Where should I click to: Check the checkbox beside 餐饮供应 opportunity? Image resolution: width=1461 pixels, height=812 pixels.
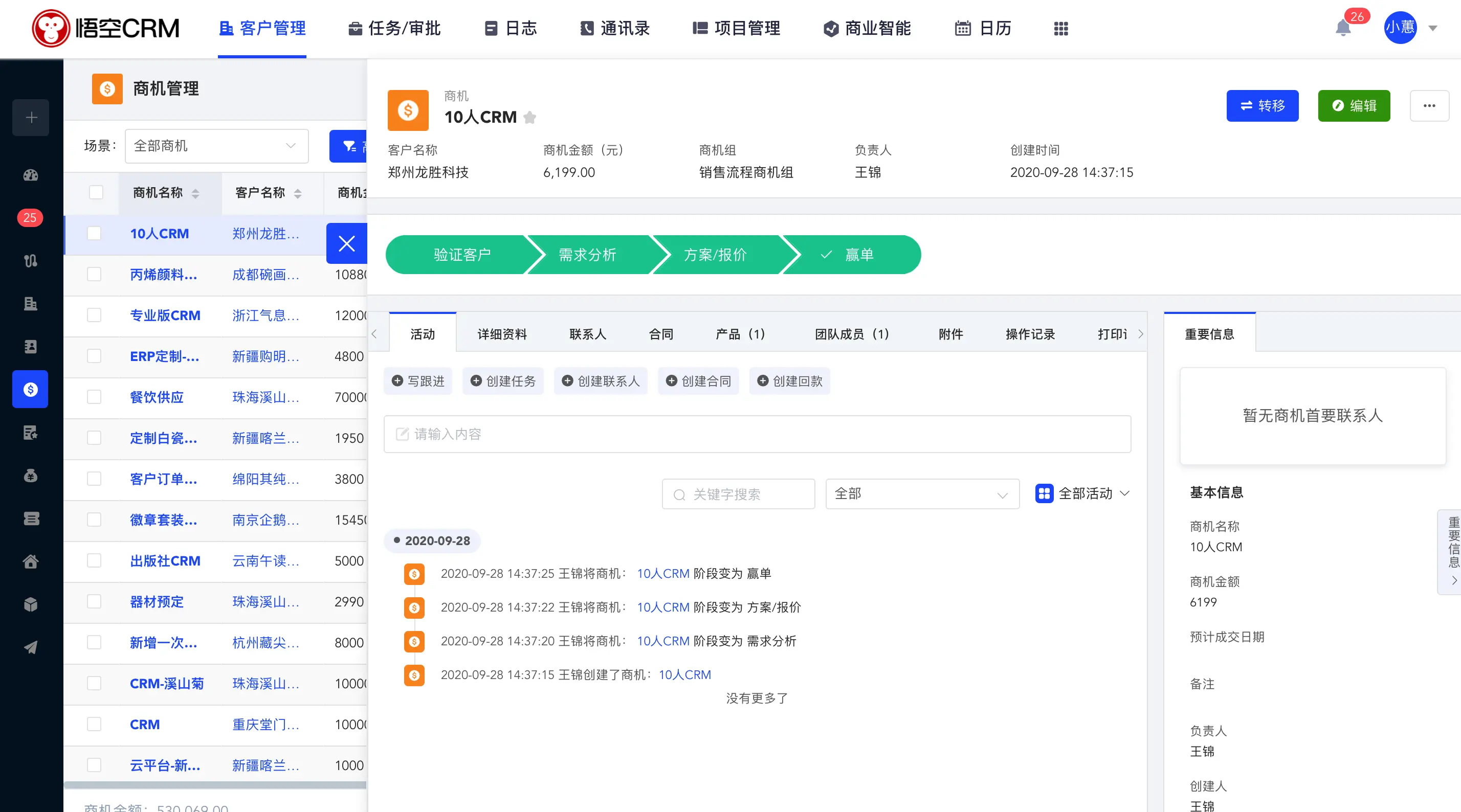pyautogui.click(x=94, y=397)
